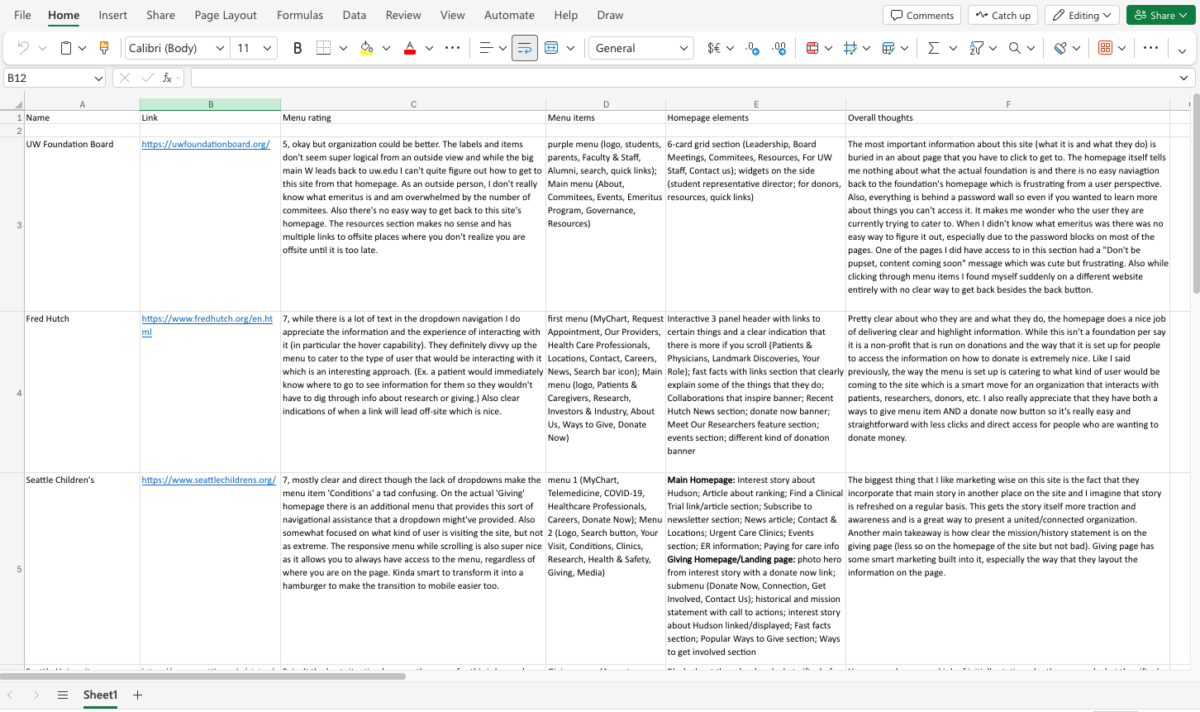1200x712 pixels.
Task: Select the Sheet1 tab
Action: pyautogui.click(x=100, y=695)
